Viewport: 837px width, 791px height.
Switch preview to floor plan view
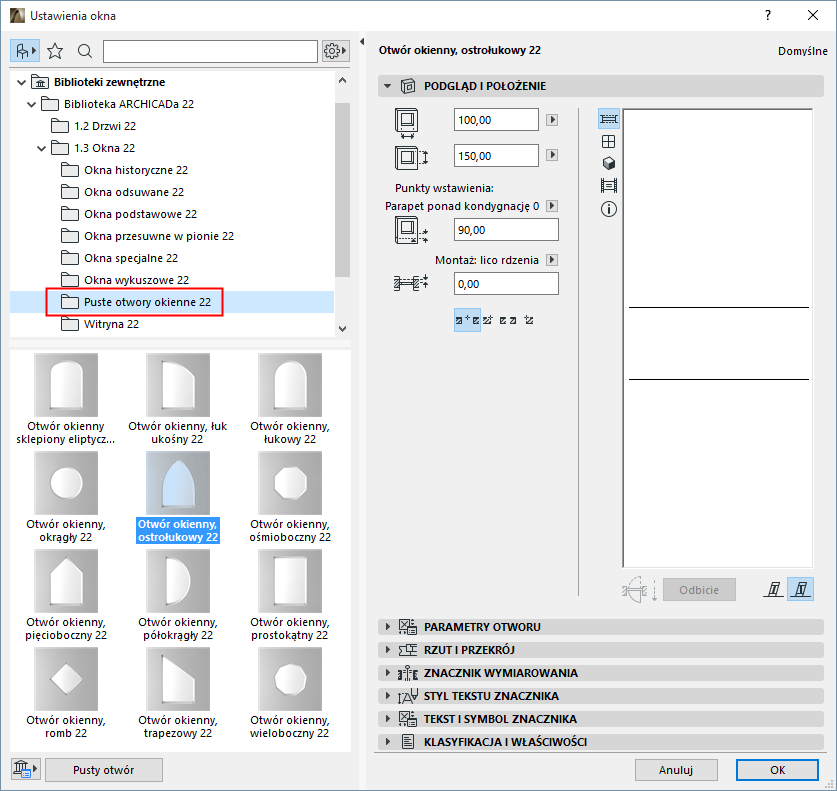(x=609, y=119)
